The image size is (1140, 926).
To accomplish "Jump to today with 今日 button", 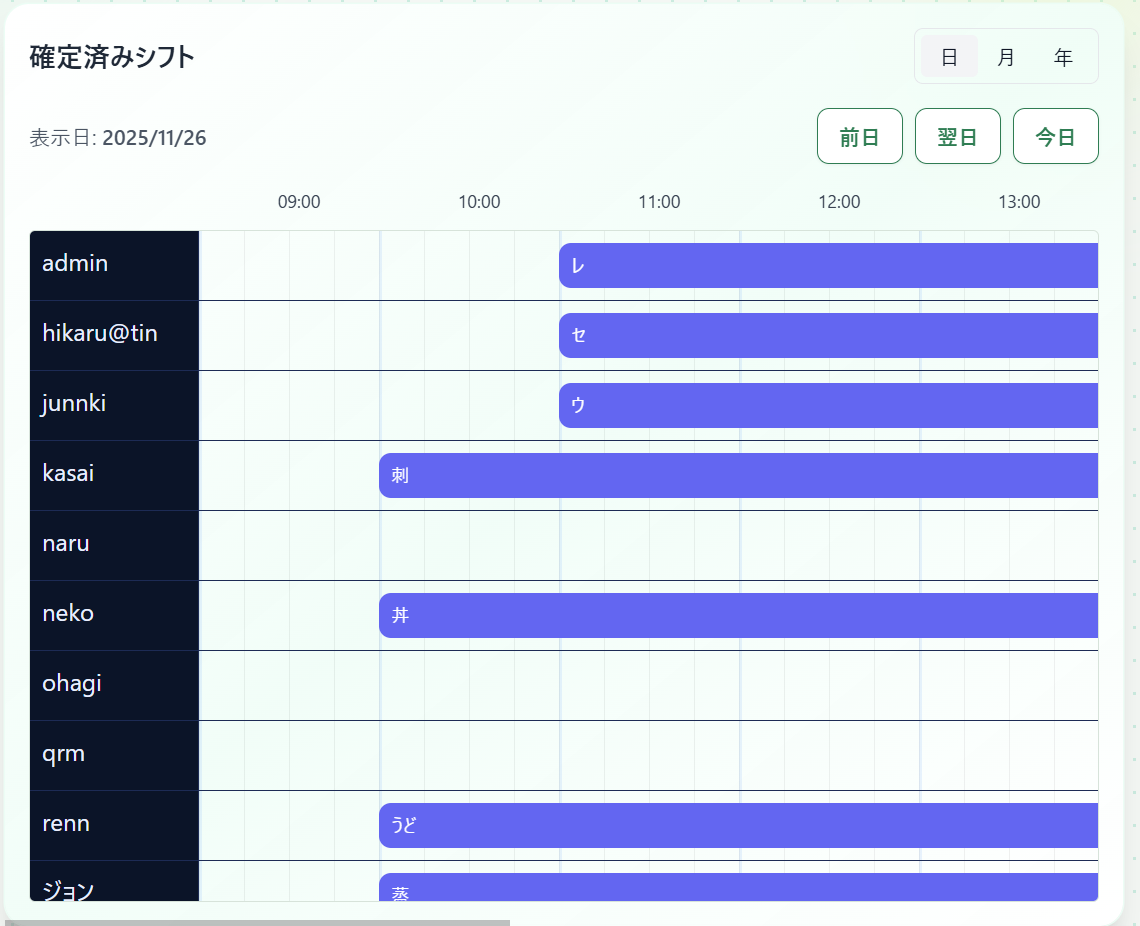I will pos(1055,136).
